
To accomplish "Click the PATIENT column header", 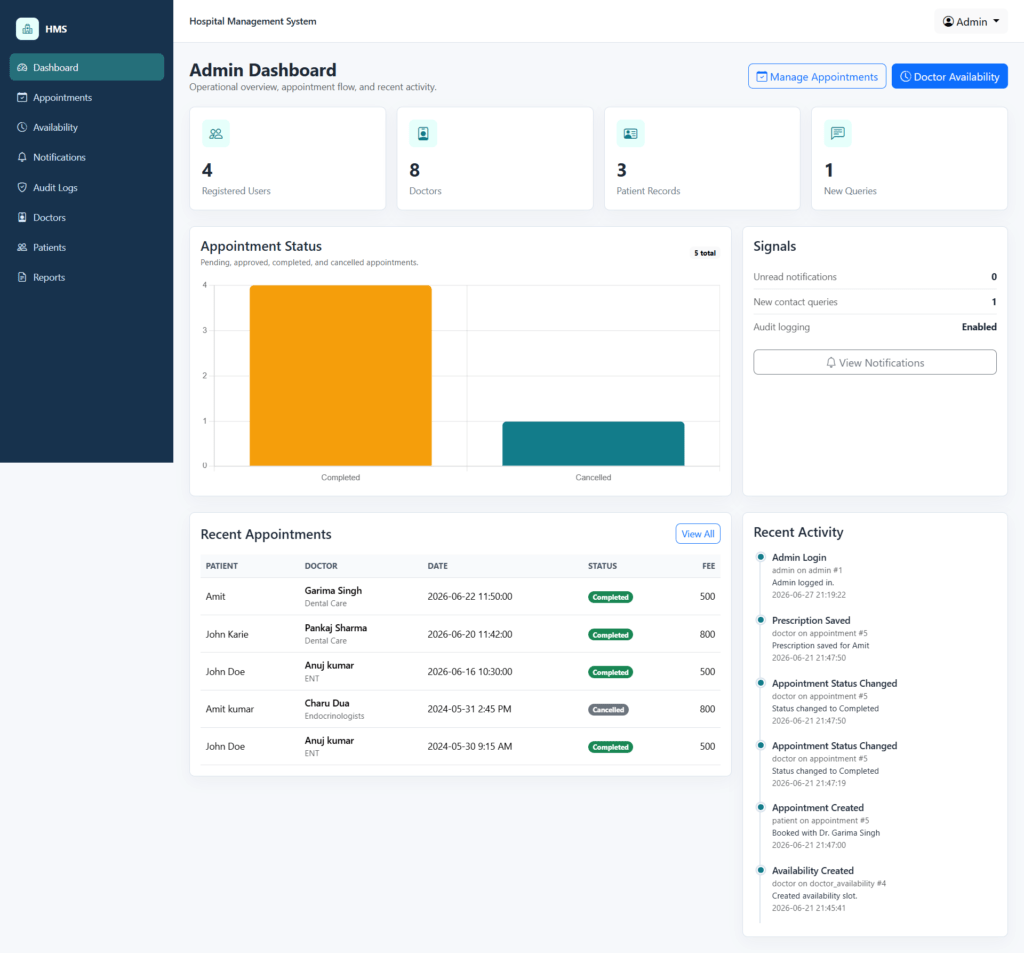I will [221, 566].
